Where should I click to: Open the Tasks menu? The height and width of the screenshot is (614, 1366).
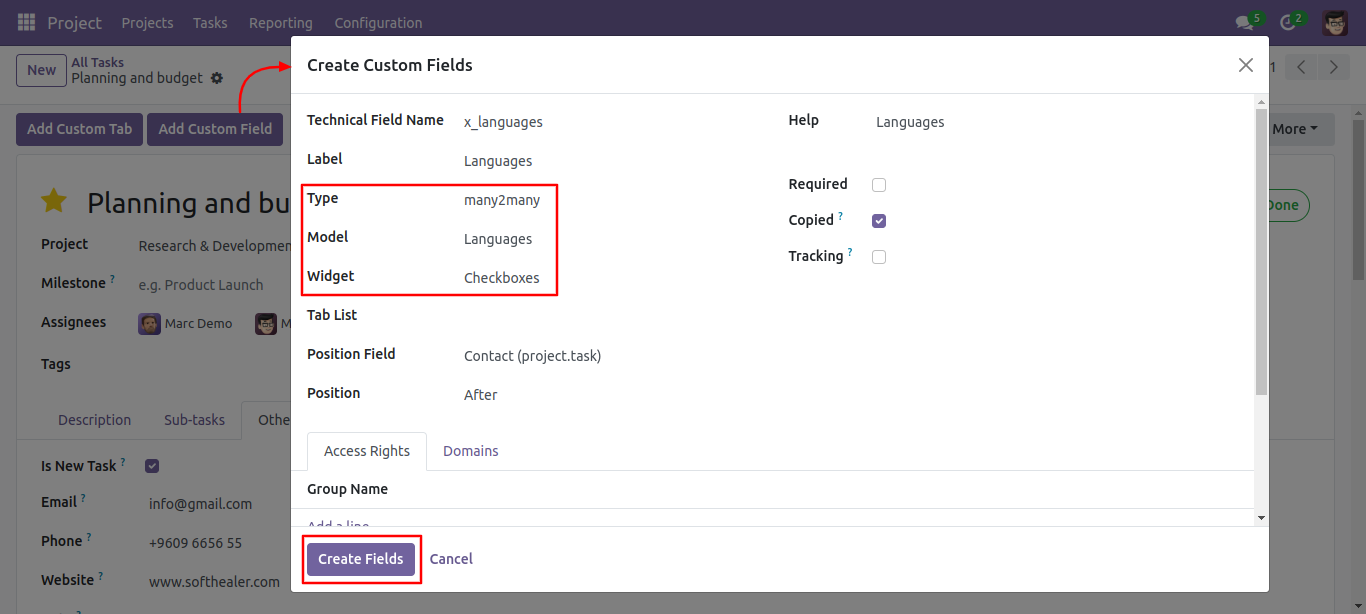[210, 22]
